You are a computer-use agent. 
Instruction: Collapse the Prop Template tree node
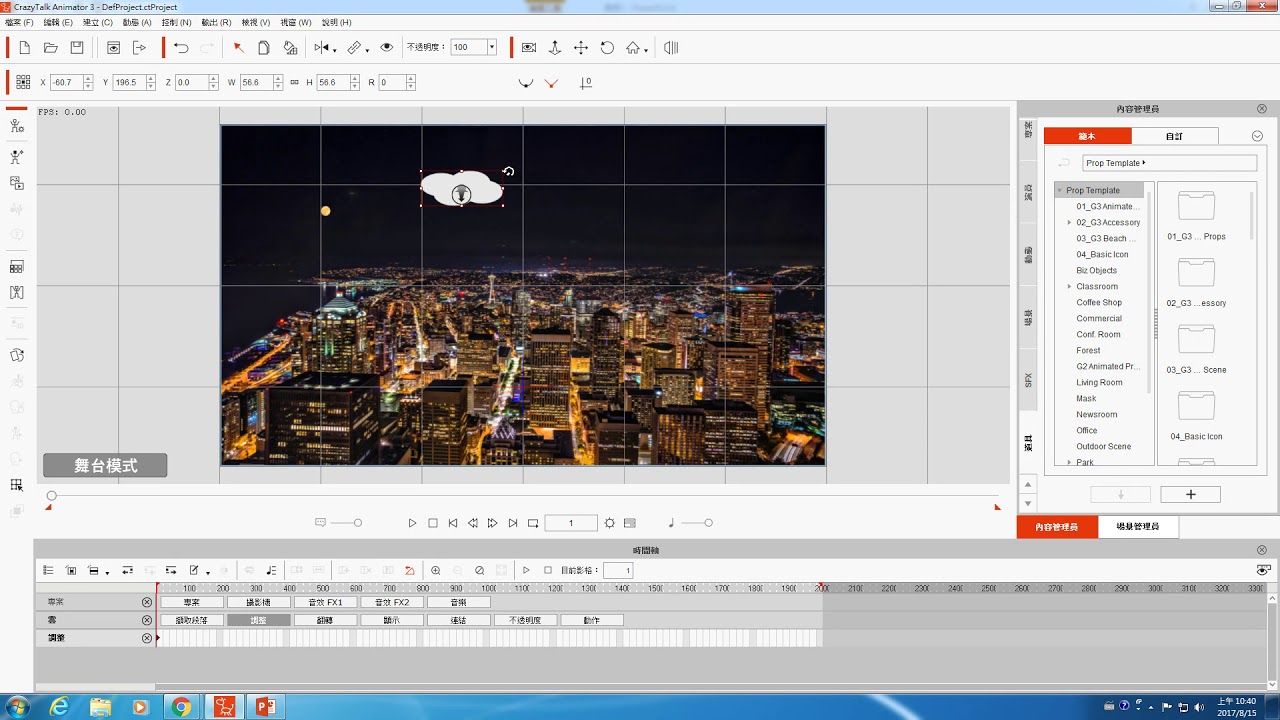[x=1060, y=190]
